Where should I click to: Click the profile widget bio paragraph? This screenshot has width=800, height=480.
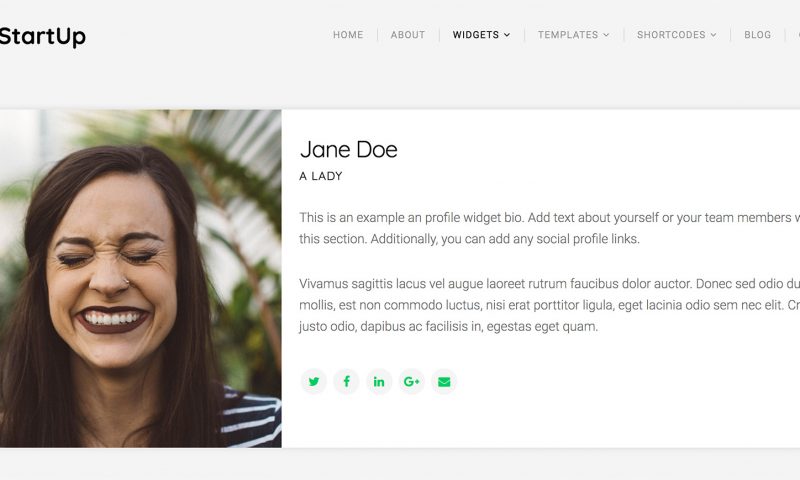point(549,228)
